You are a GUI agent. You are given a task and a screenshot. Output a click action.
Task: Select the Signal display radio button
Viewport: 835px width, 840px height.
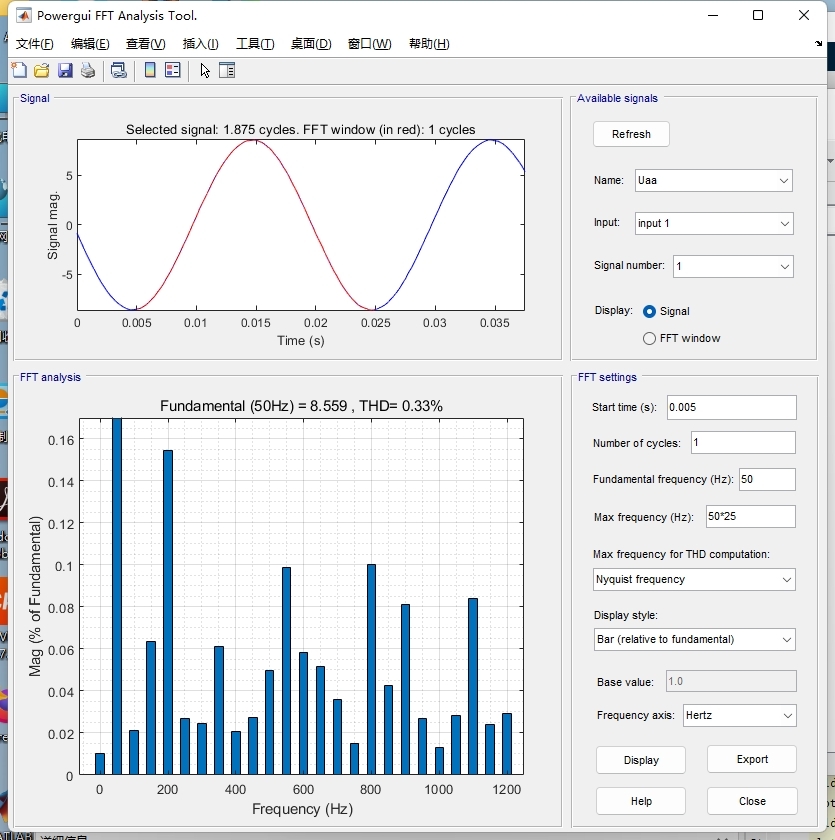click(649, 311)
